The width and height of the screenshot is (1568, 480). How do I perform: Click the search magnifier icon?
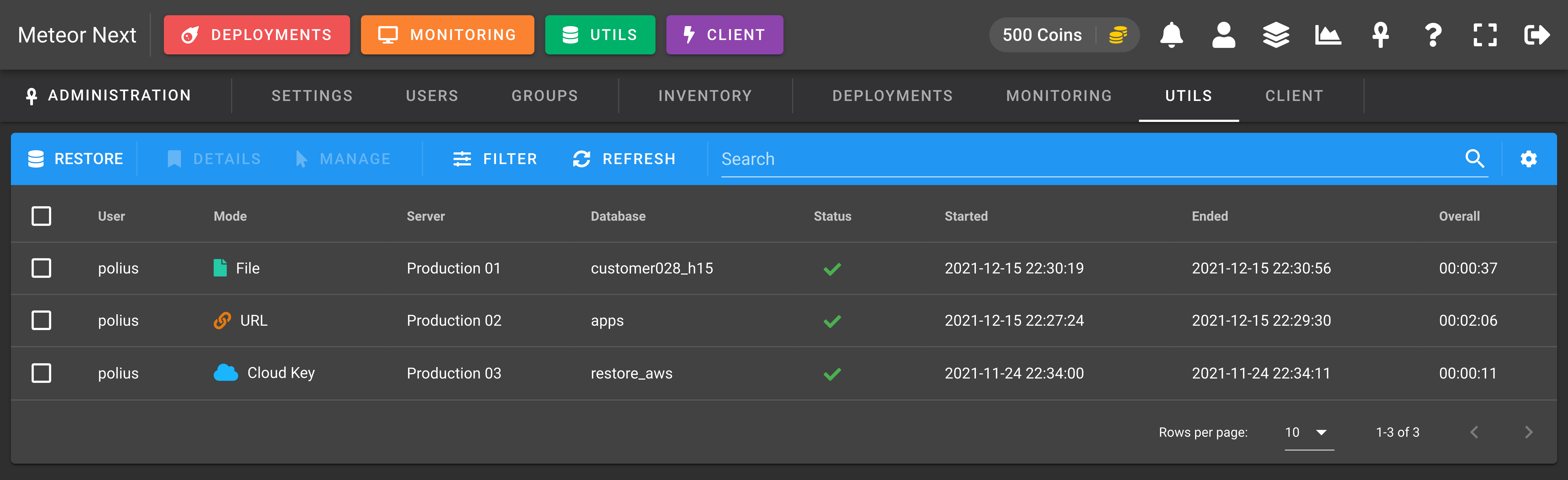[1474, 159]
